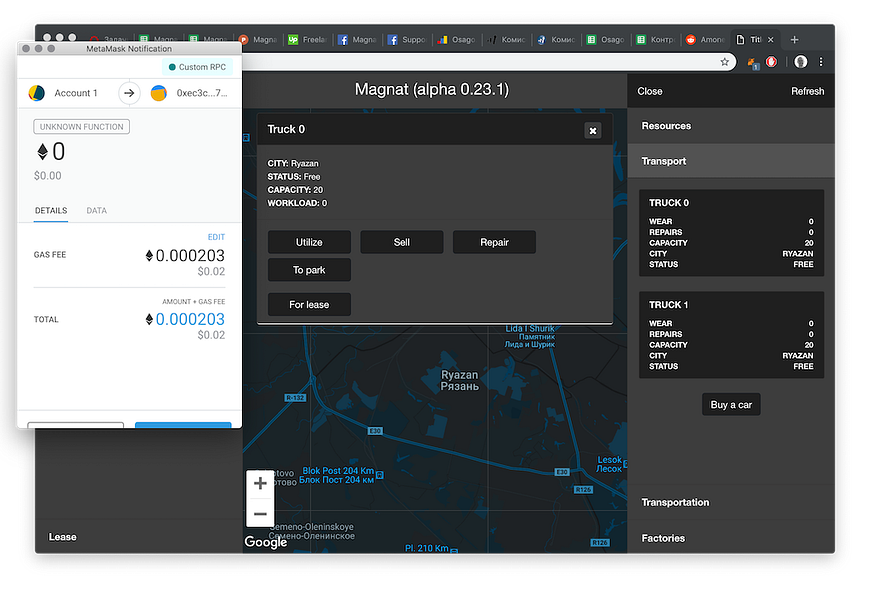Viewport: 870px width, 600px height.
Task: Click the Google logo on the map
Action: point(266,542)
